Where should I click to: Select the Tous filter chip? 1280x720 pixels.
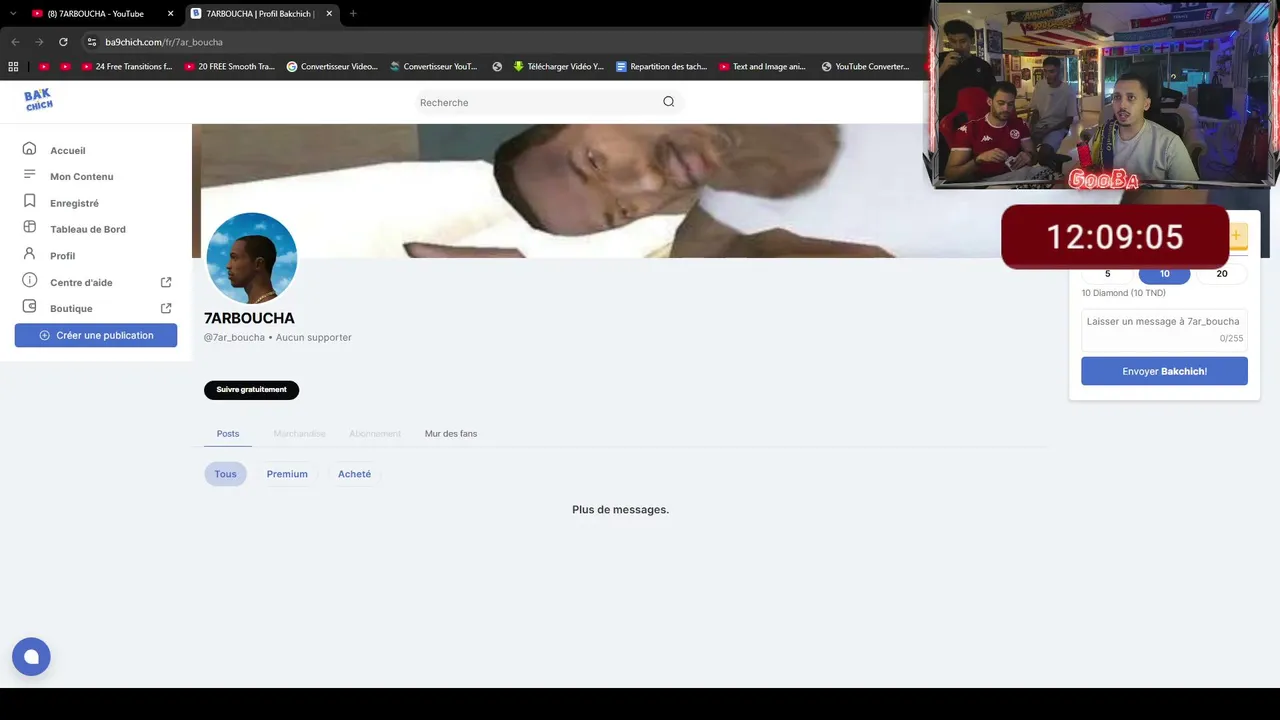(226, 474)
